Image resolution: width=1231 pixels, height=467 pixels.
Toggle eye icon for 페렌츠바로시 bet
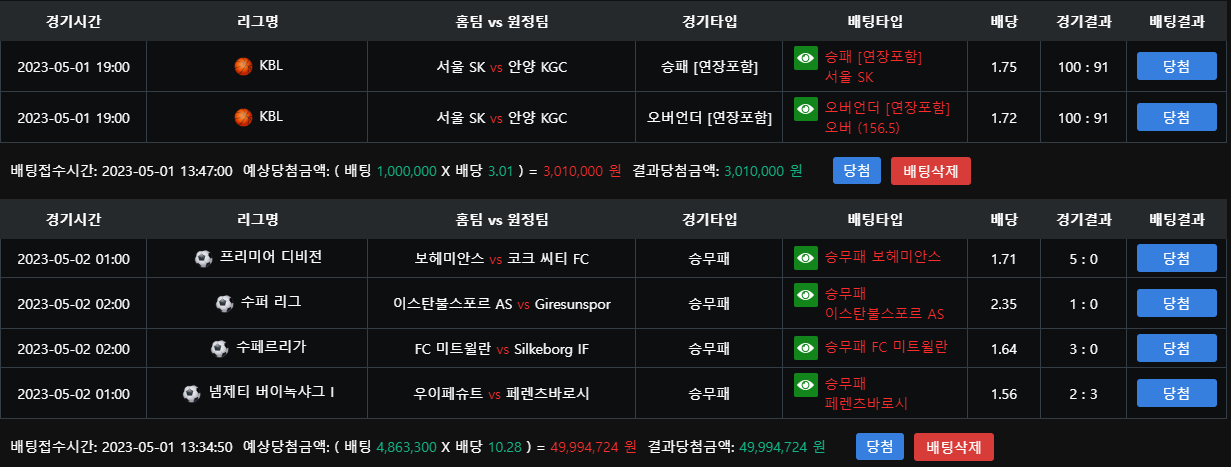pos(806,385)
